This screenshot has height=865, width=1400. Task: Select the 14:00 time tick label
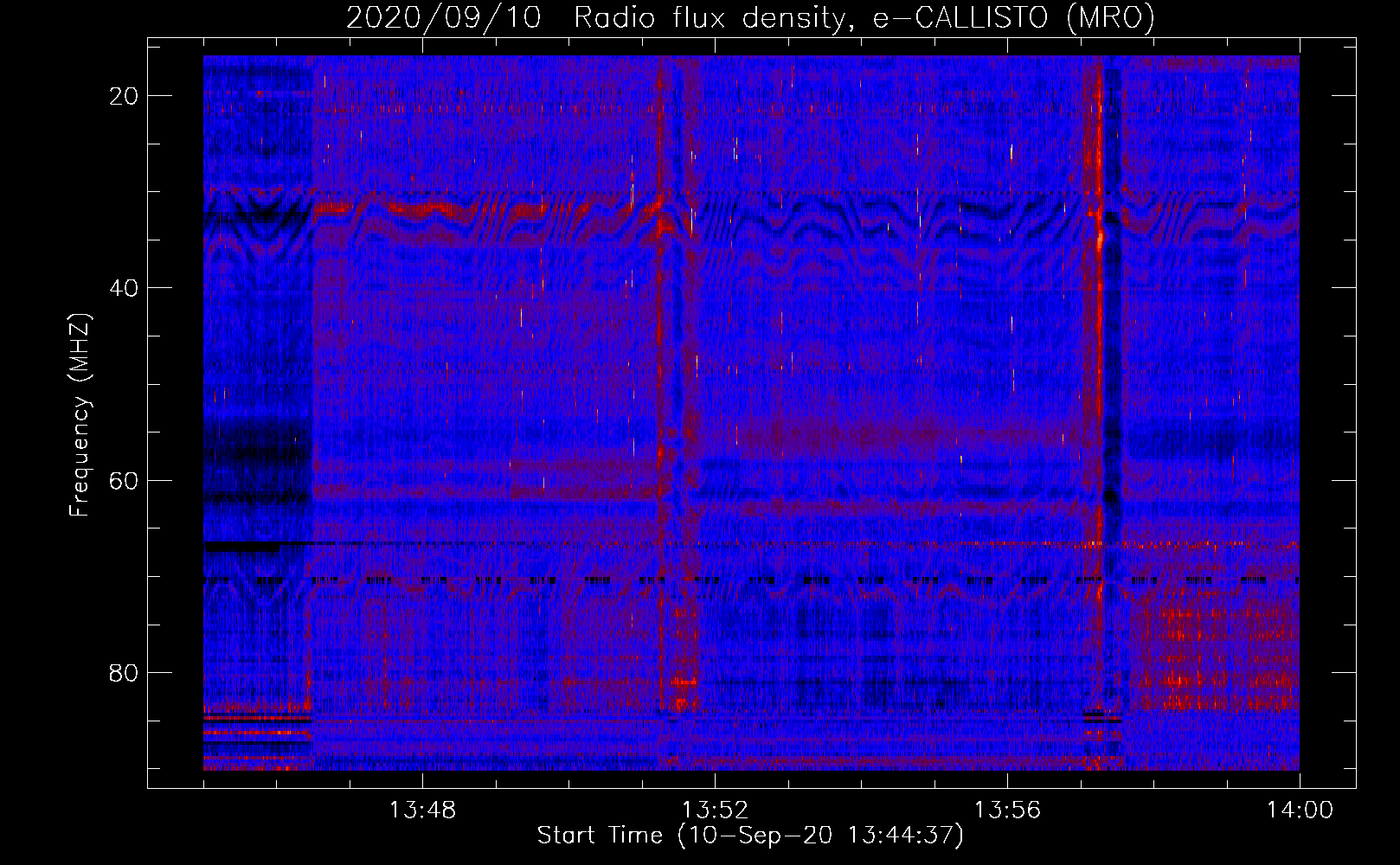click(1300, 811)
